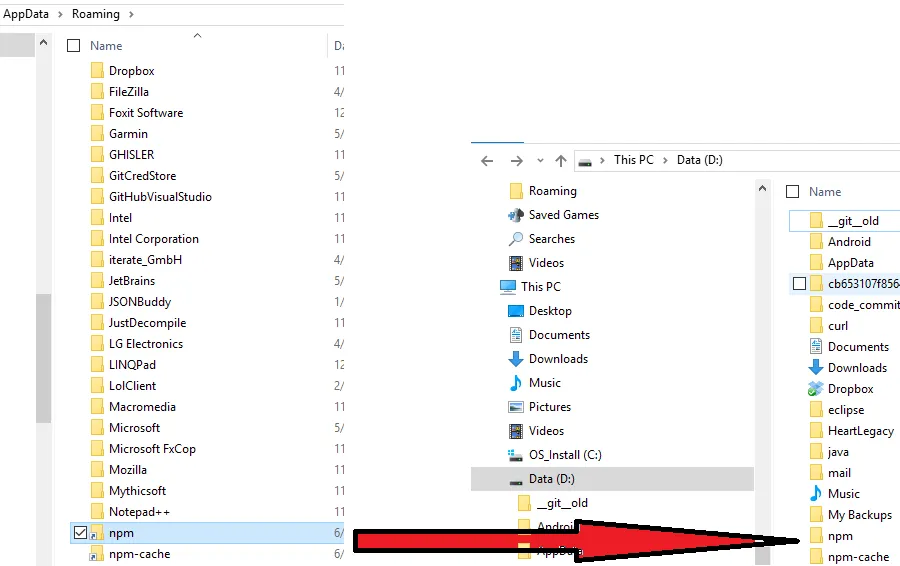Sort by Name column in Roaming window
The image size is (900, 566).
106,46
